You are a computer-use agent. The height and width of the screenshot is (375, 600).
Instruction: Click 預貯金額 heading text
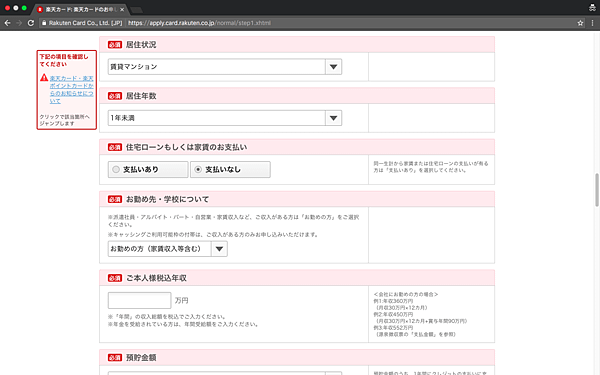[141, 358]
